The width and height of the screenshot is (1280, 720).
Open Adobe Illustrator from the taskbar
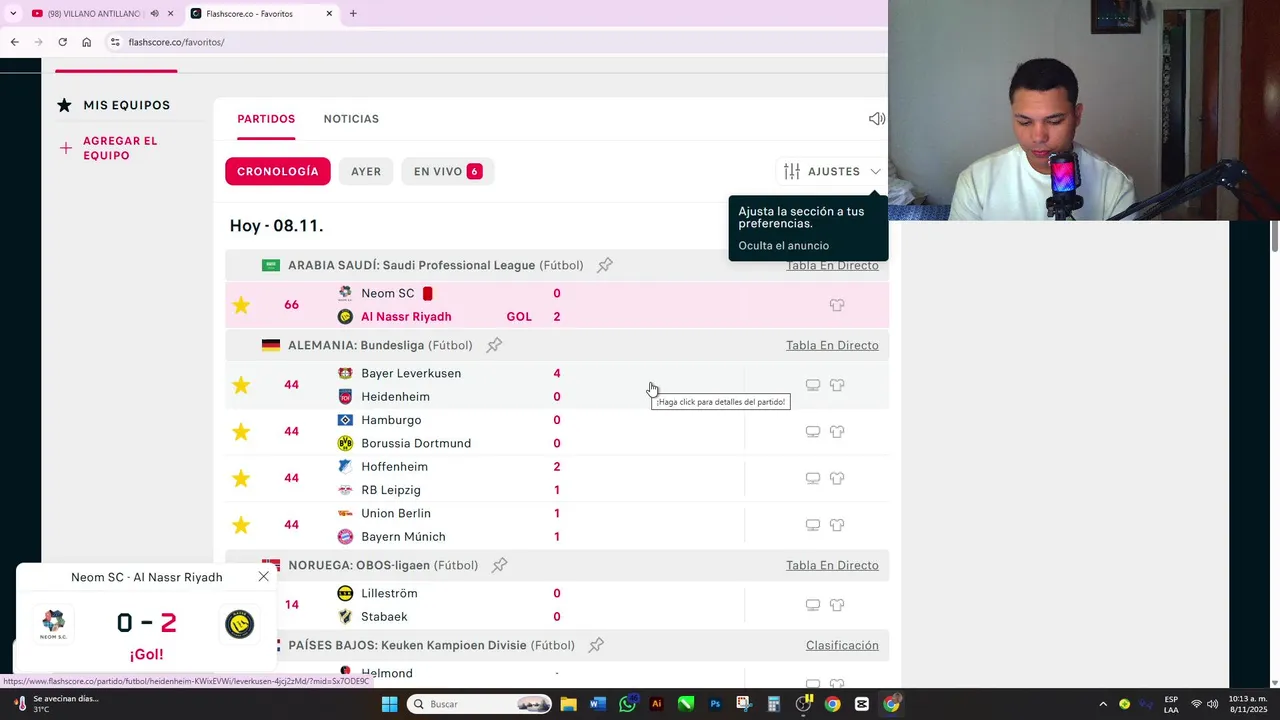pyautogui.click(x=656, y=704)
